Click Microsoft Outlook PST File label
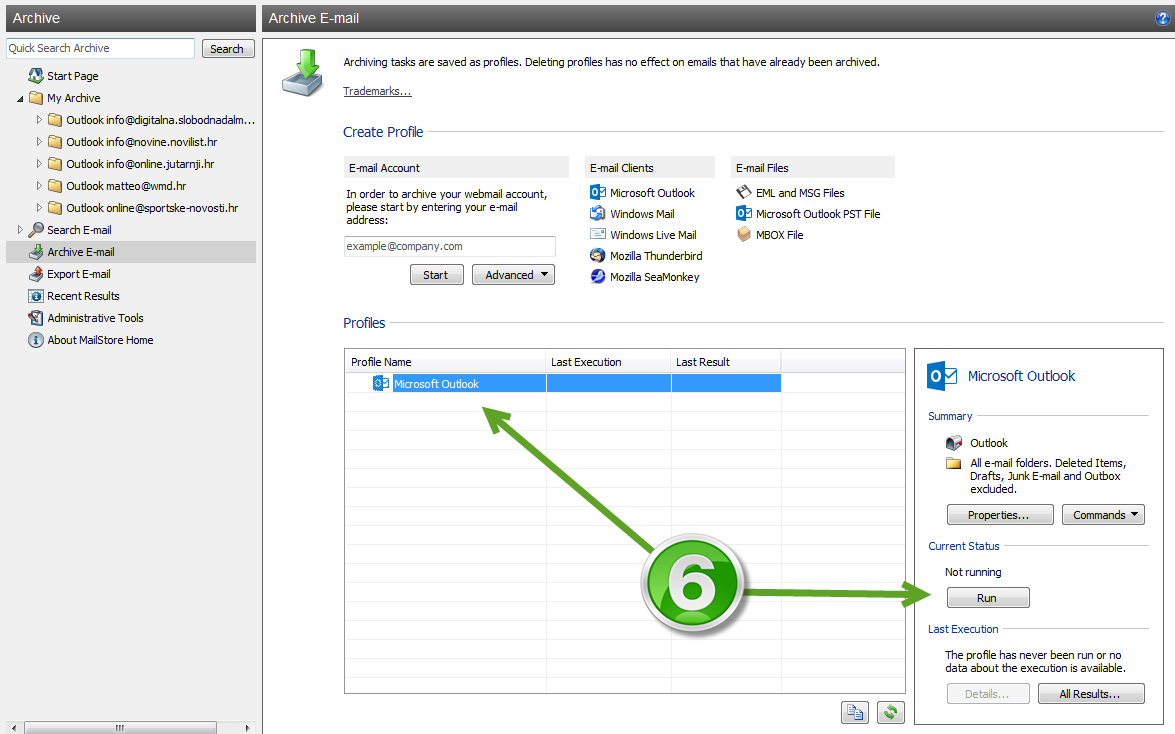Screen dimensions: 1175x734 pos(818,214)
